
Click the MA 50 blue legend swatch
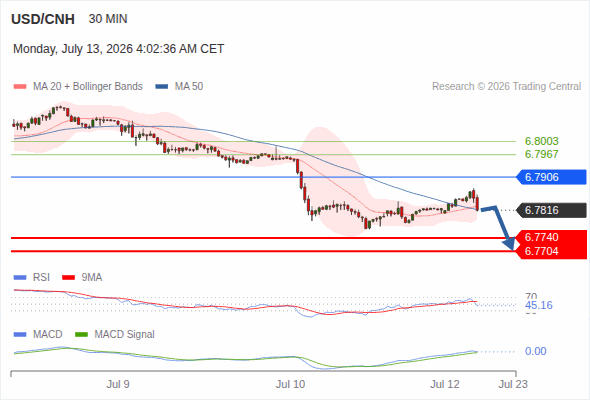tap(162, 87)
